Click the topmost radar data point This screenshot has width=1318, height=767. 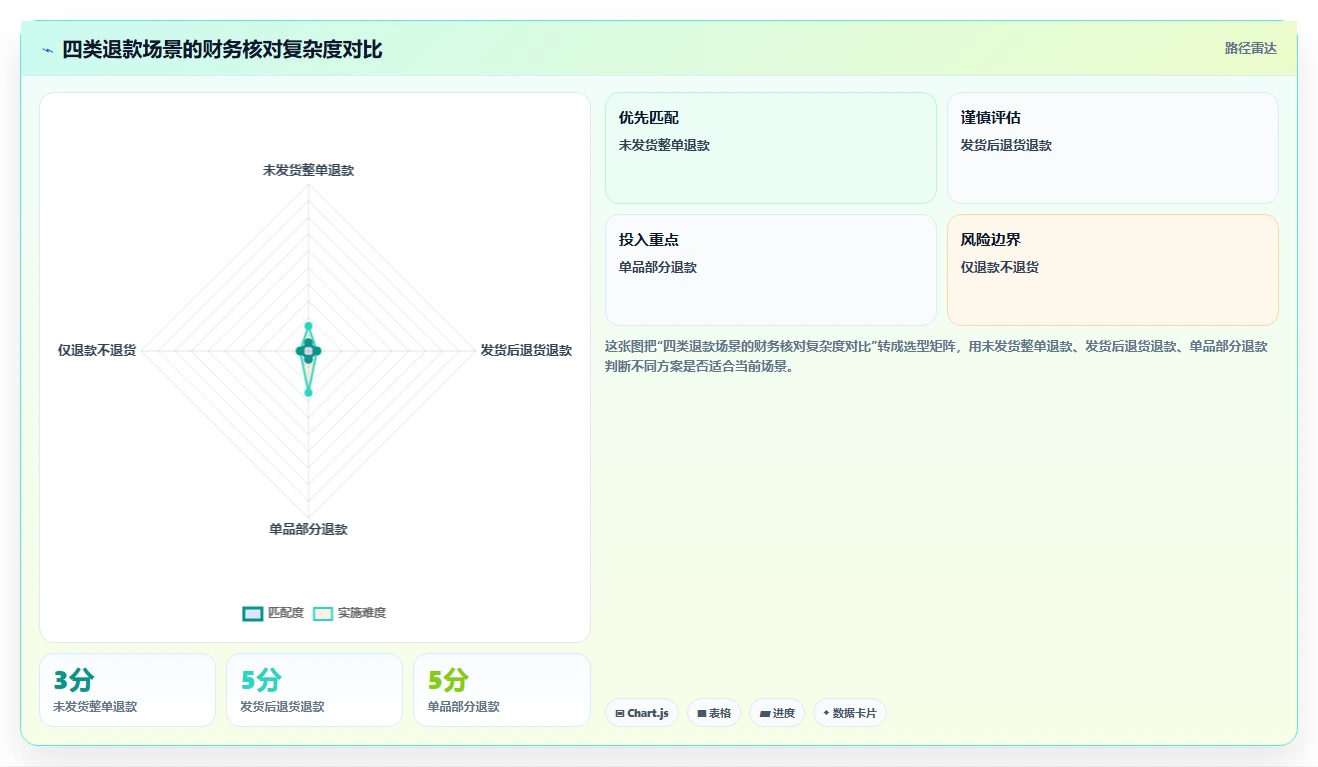(308, 326)
